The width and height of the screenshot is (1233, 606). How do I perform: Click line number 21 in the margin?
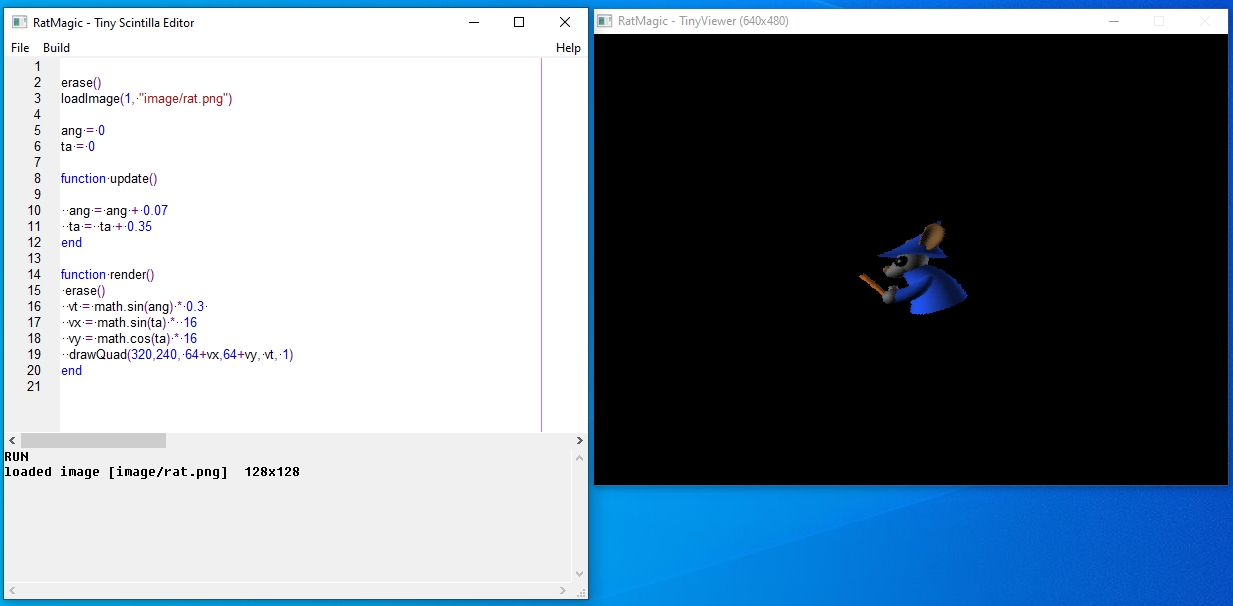tap(34, 386)
